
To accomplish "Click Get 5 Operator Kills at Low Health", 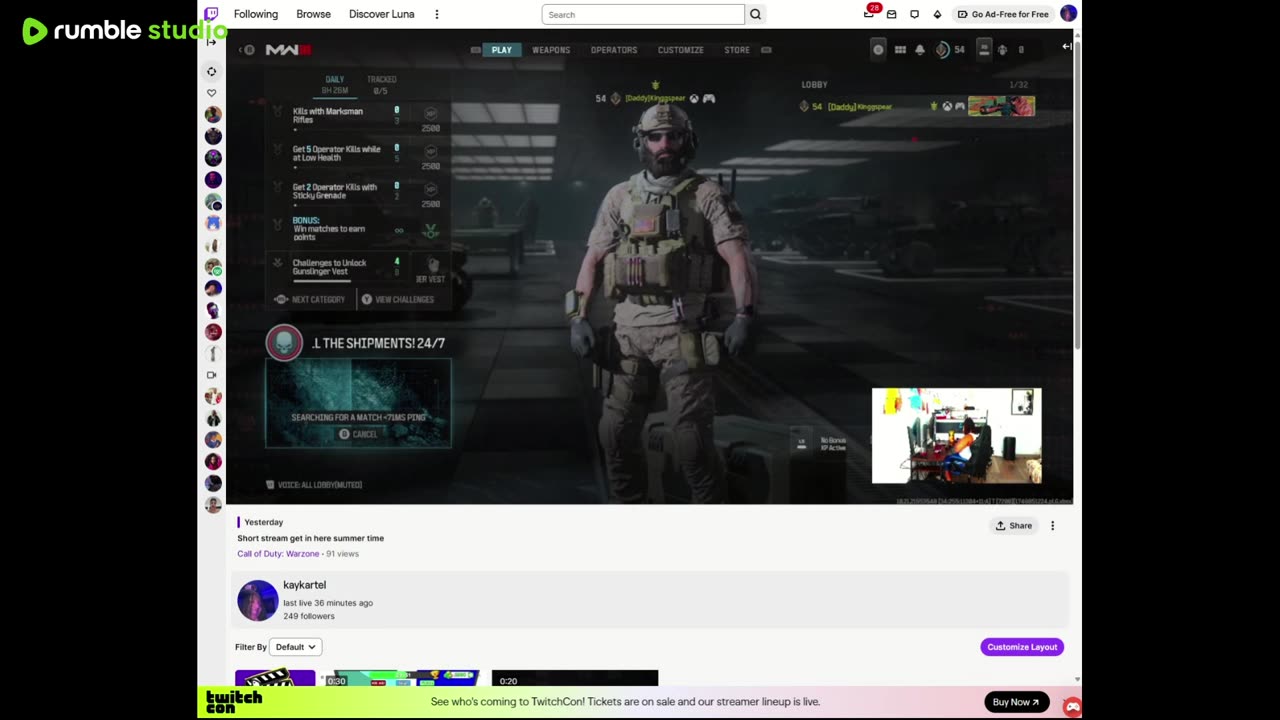I will point(358,154).
